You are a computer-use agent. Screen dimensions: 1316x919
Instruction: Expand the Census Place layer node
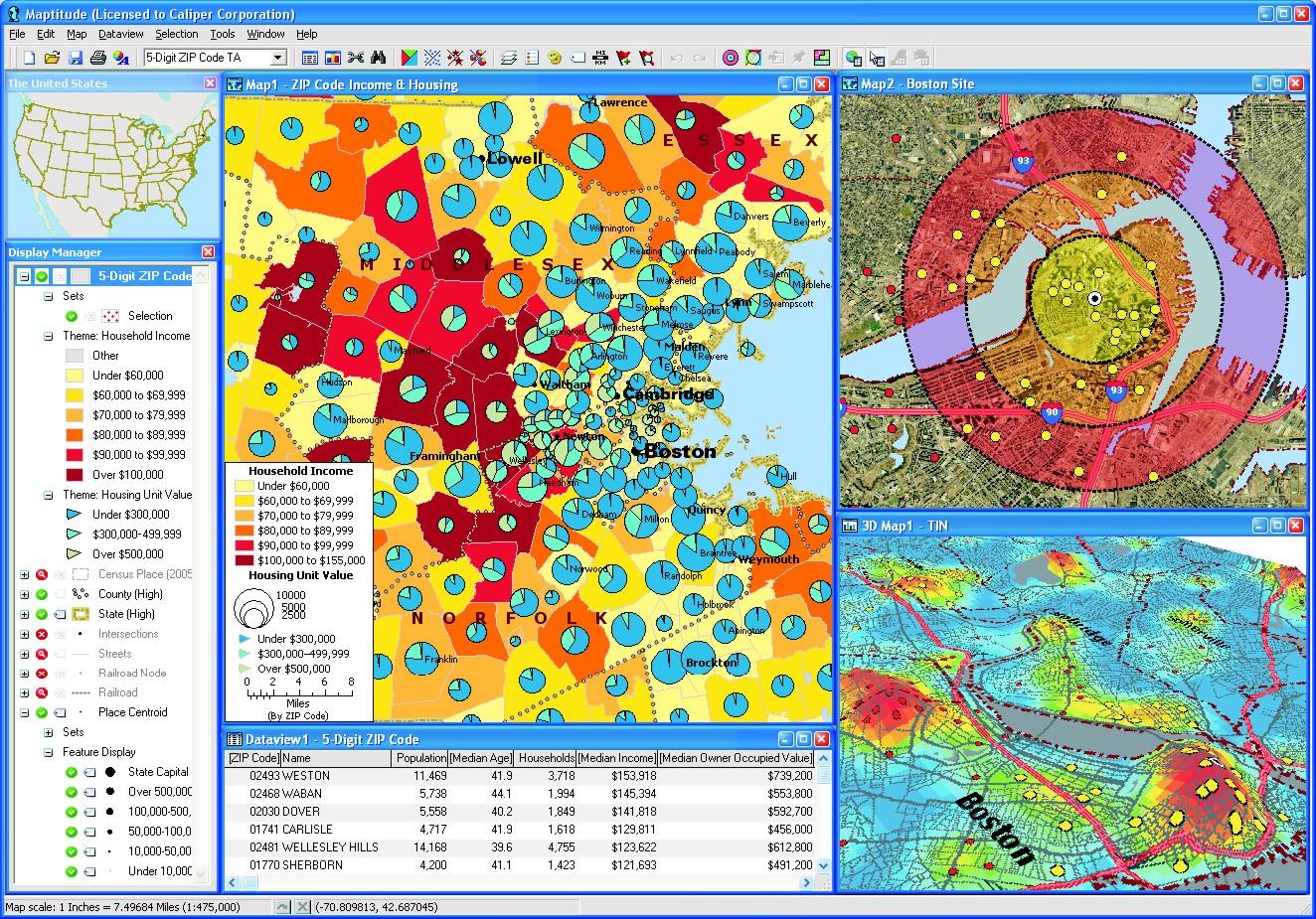pos(24,574)
